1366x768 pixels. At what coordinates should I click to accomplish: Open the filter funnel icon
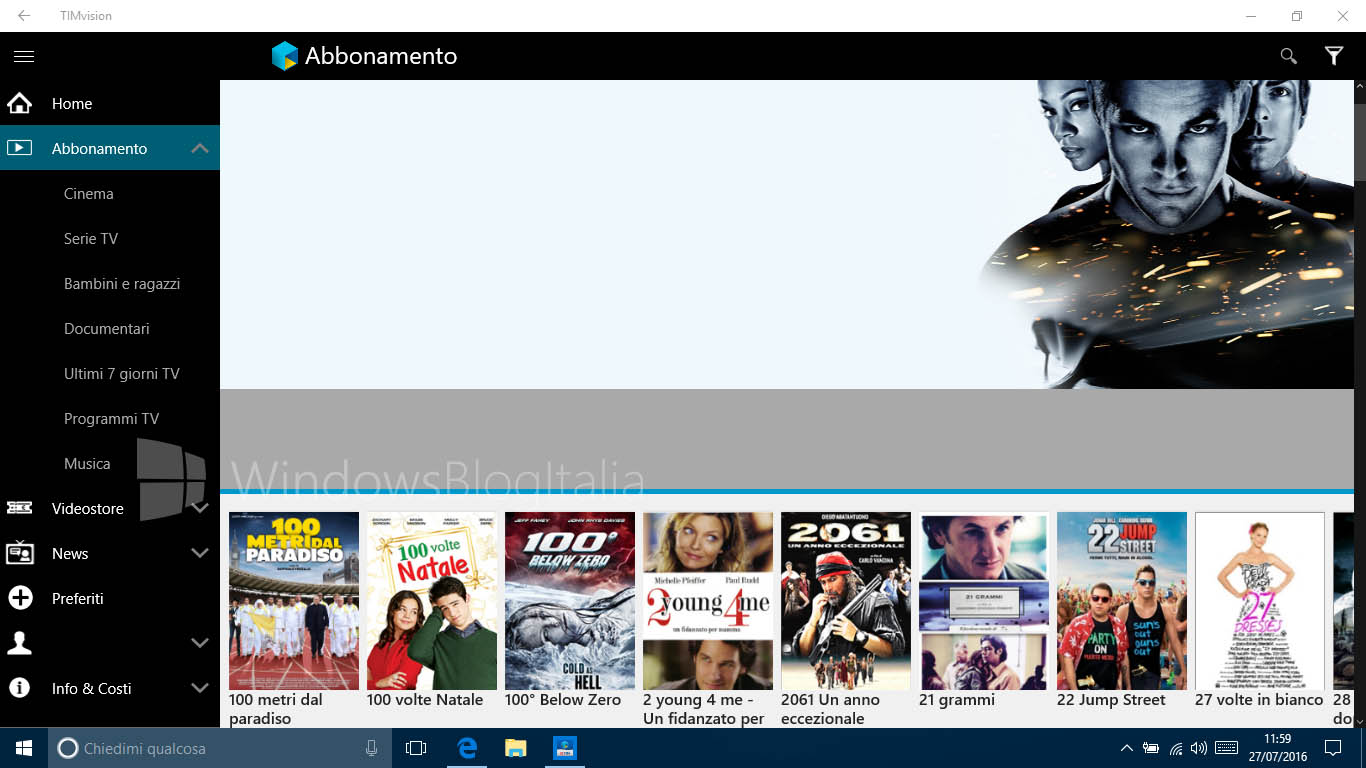point(1334,56)
